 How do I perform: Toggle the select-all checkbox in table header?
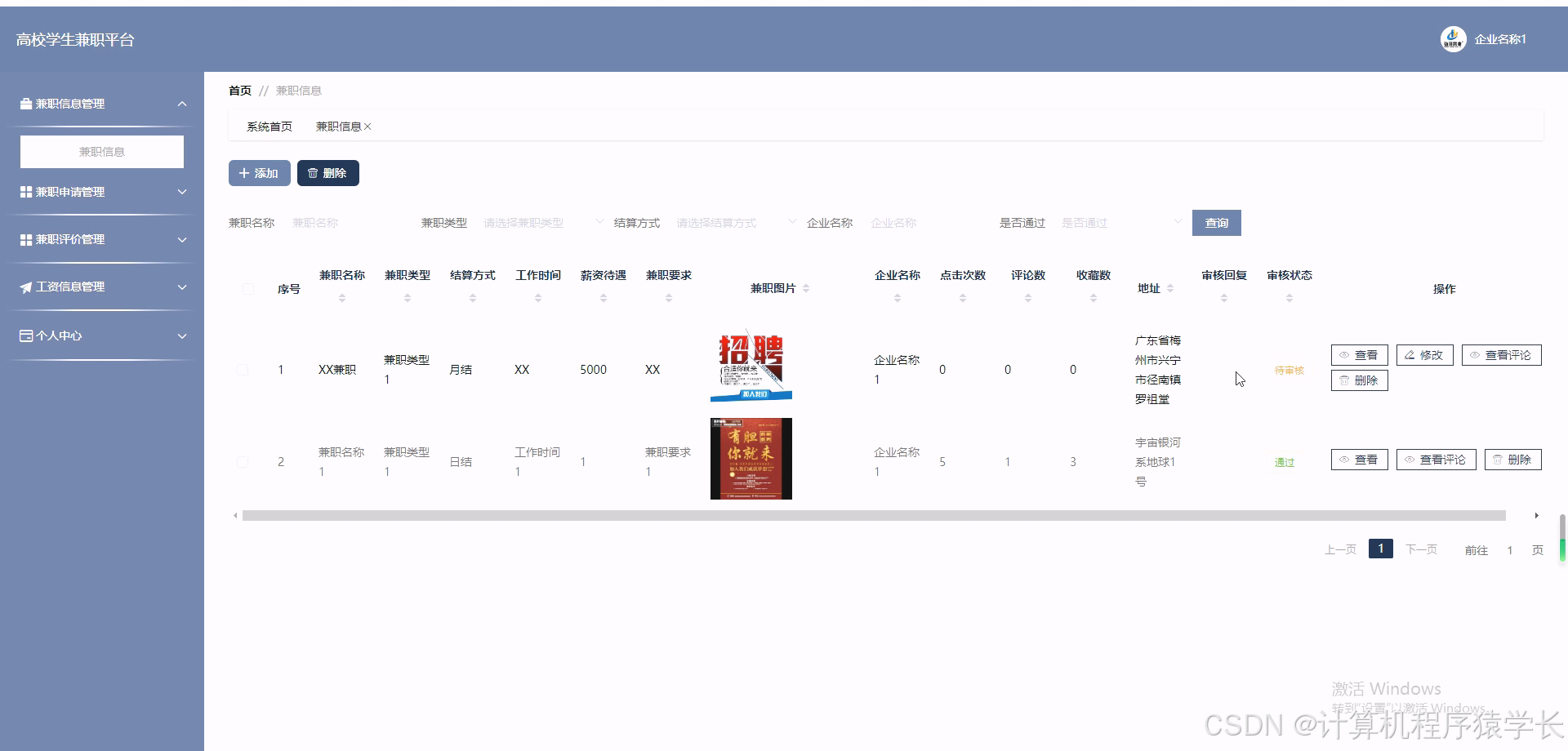pos(248,289)
